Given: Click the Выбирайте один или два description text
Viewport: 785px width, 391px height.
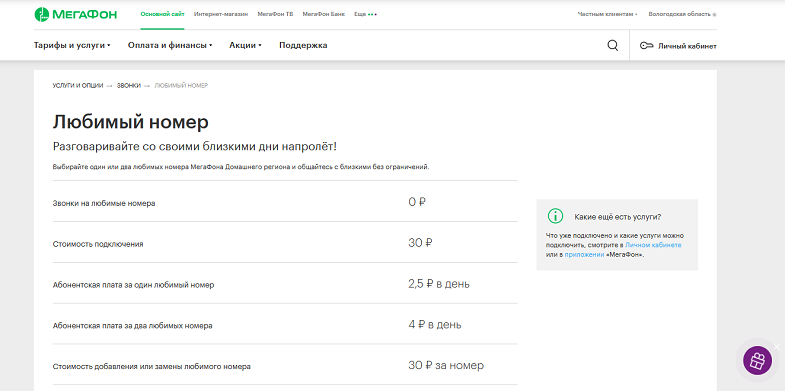Looking at the screenshot, I should pyautogui.click(x=241, y=168).
